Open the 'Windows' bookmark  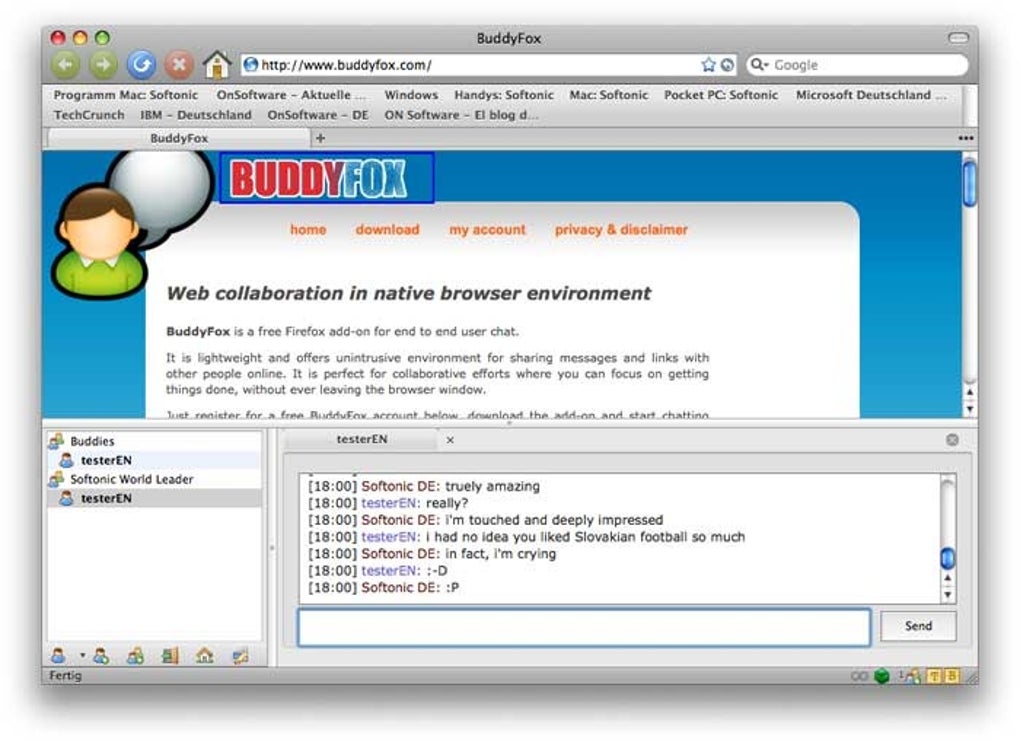[411, 95]
